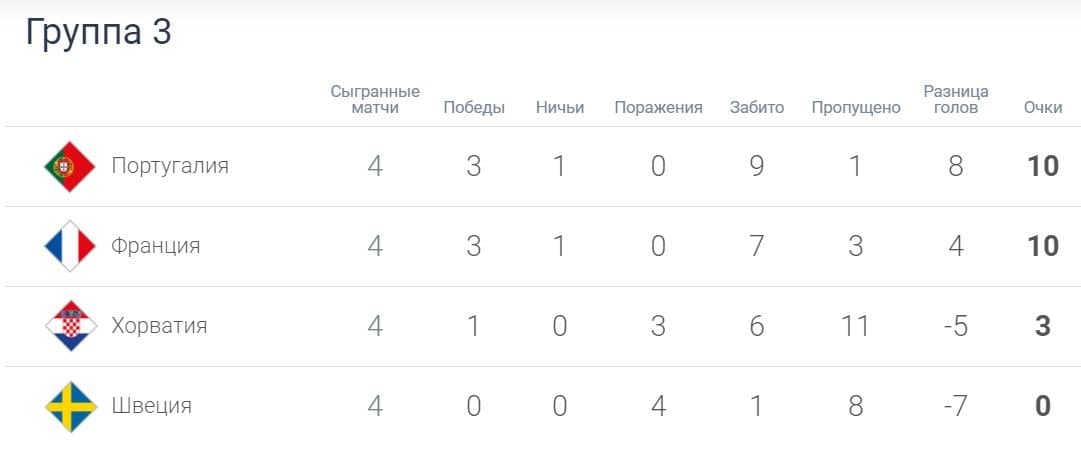Sort by Поражения column header
Screen dimensions: 1081x460
point(658,108)
